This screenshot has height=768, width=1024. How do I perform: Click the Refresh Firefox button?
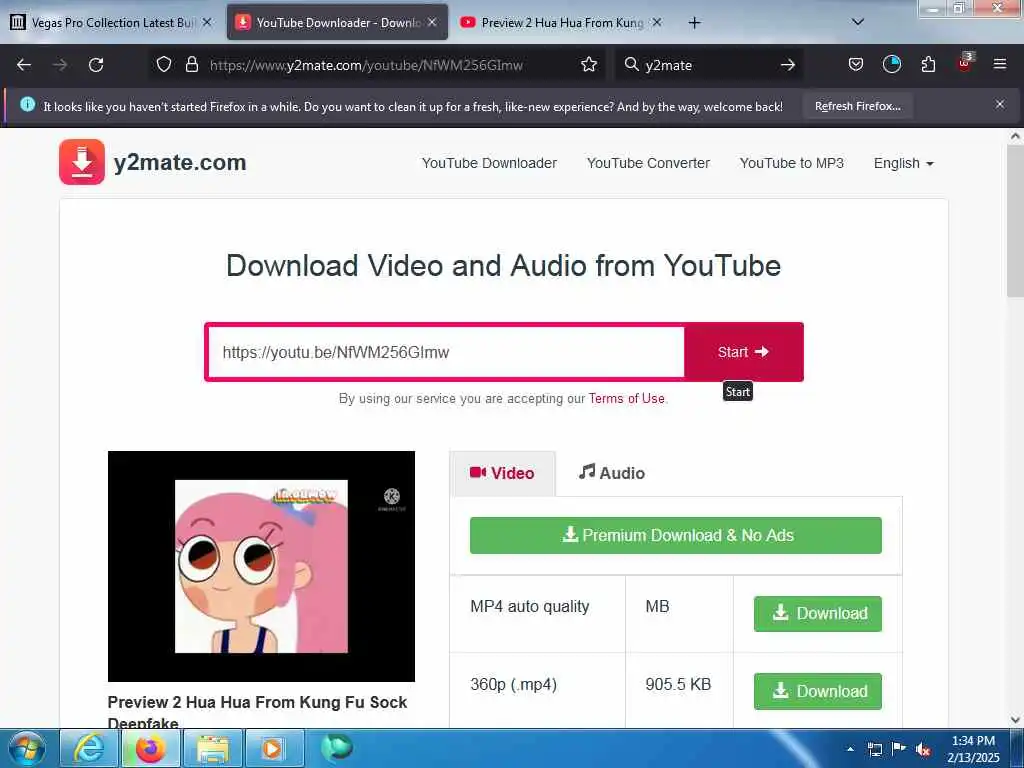click(857, 106)
